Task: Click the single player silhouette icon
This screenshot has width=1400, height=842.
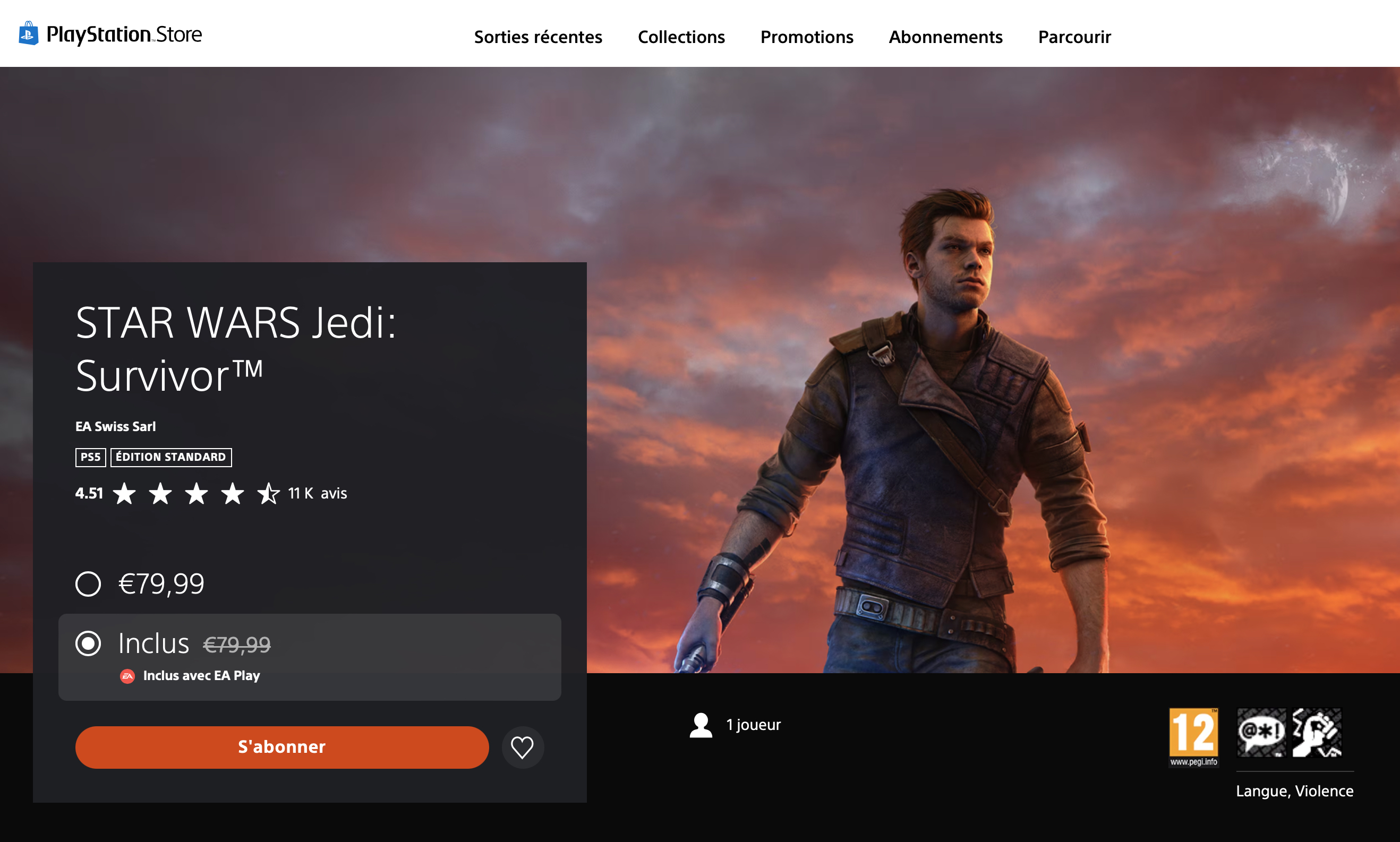Action: (701, 725)
